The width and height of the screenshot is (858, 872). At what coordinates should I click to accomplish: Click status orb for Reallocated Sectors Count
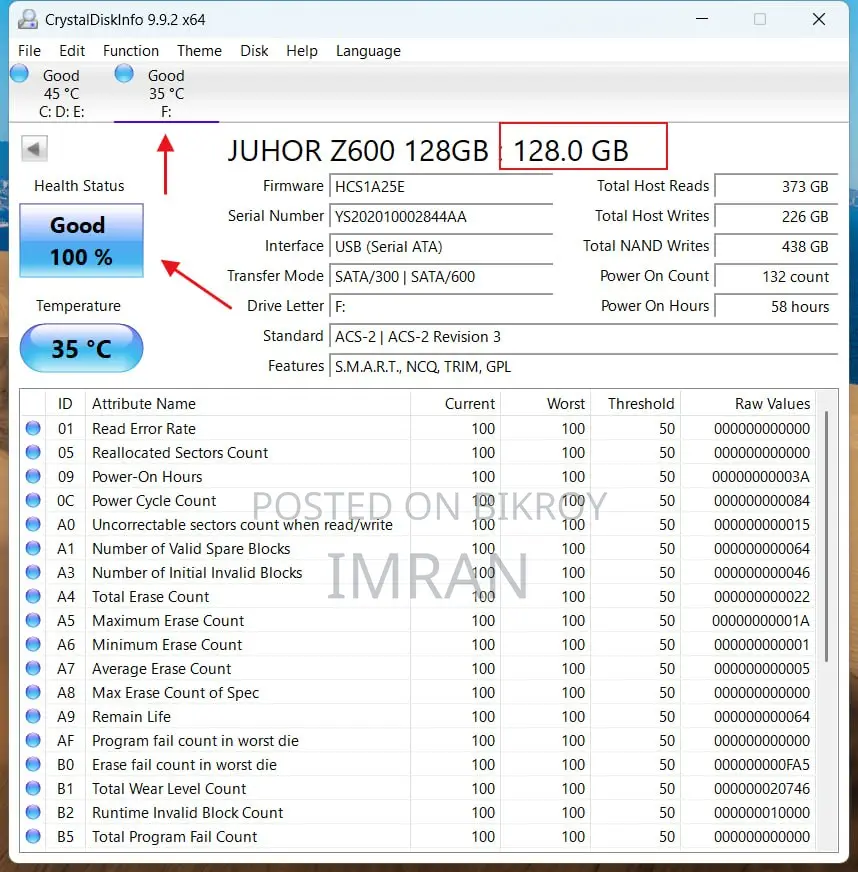point(33,452)
